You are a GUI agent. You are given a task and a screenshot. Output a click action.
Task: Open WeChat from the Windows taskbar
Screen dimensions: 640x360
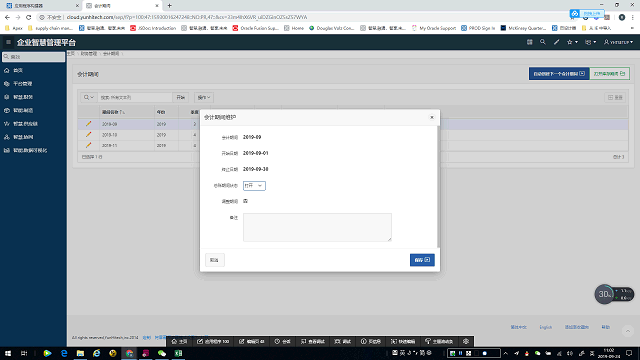coord(162,353)
